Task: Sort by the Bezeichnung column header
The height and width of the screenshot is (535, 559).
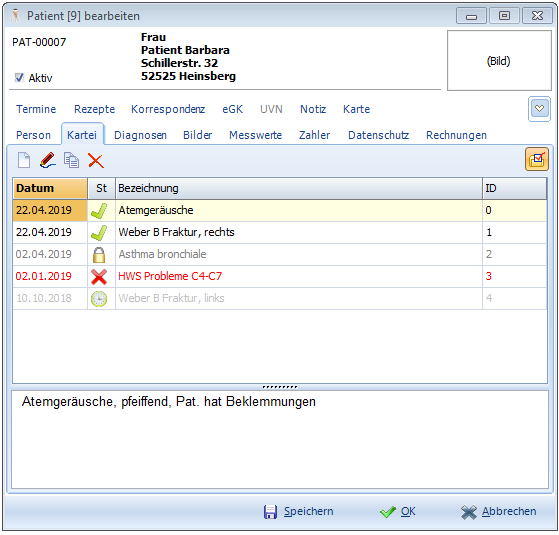Action: (x=299, y=188)
